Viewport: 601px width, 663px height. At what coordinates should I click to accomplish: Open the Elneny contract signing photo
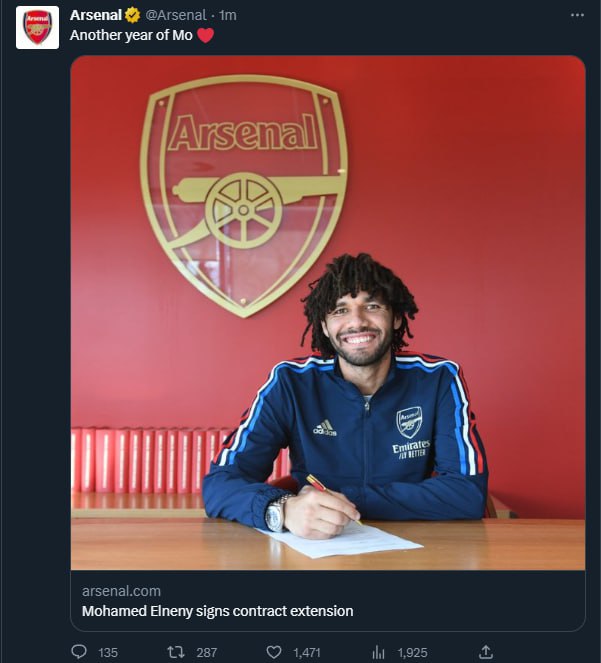(x=327, y=312)
